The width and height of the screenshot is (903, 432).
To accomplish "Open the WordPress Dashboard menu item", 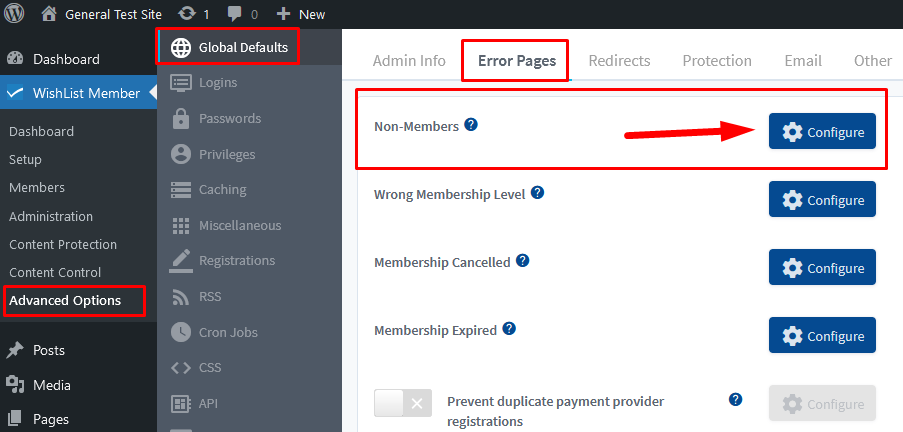I will [x=78, y=59].
